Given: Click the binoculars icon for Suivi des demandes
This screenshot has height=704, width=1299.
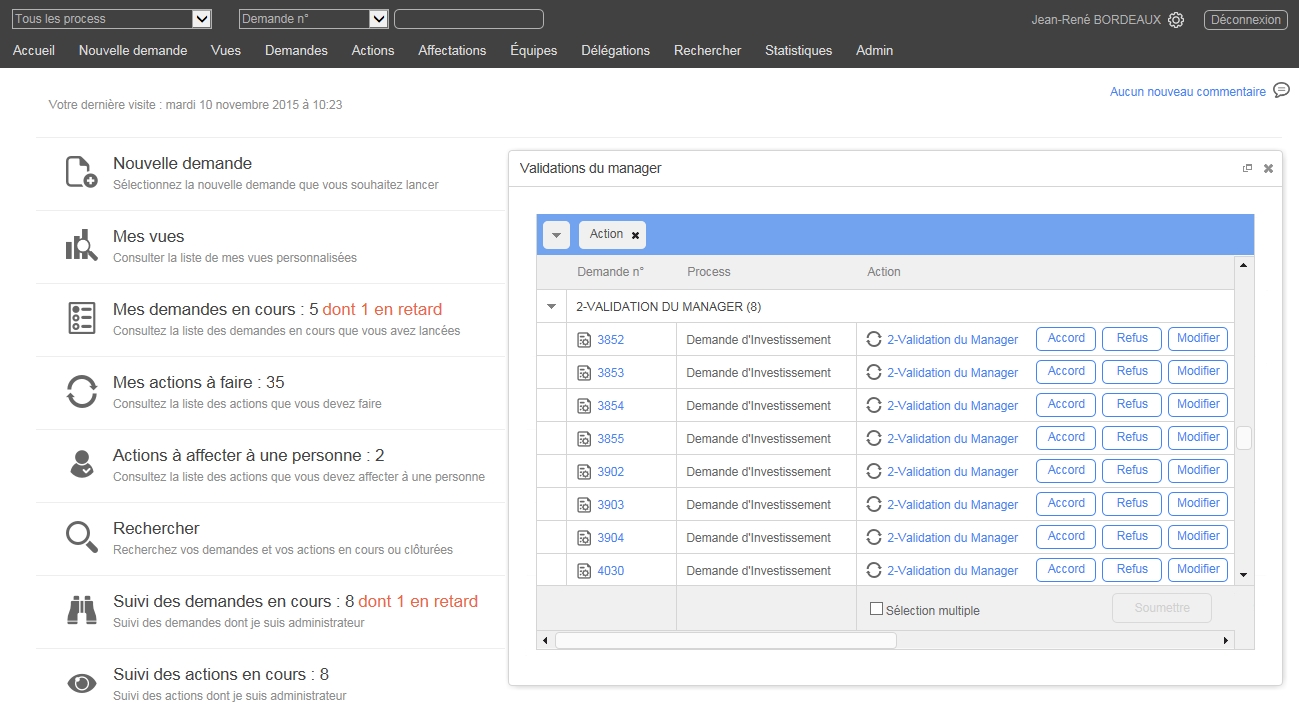Looking at the screenshot, I should pos(81,610).
